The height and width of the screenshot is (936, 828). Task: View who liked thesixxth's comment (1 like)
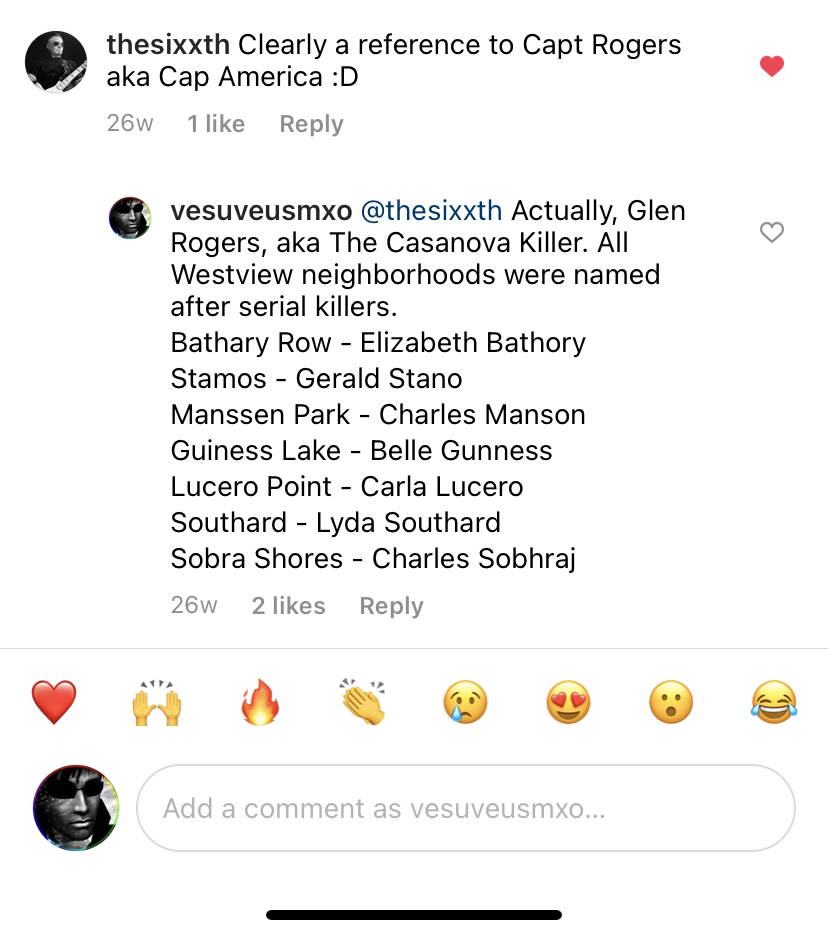216,124
